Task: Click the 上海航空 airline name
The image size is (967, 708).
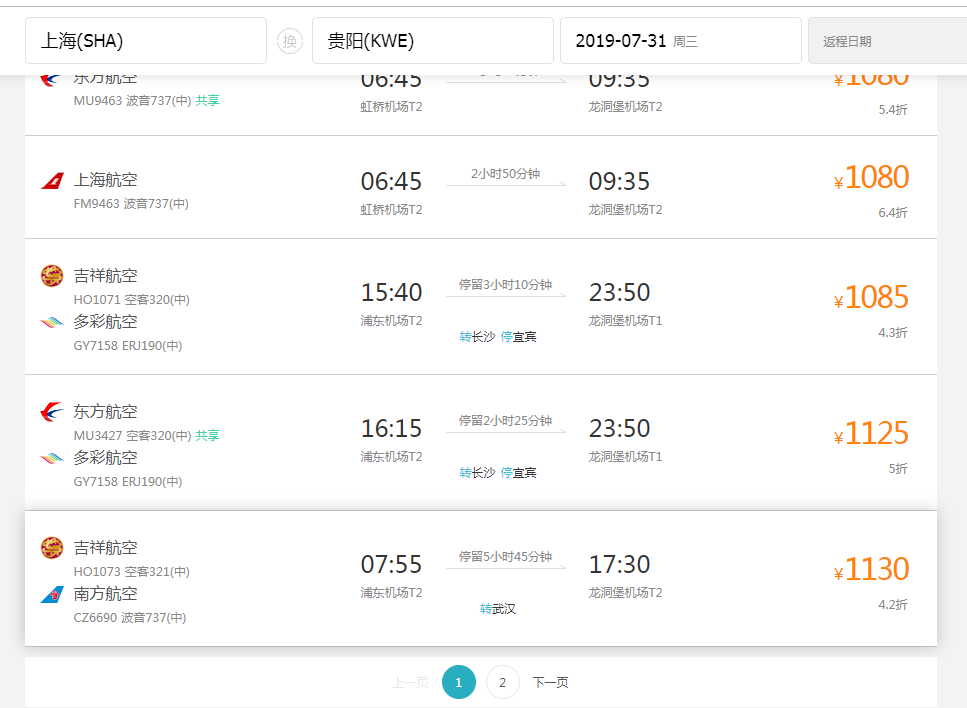Action: [105, 180]
